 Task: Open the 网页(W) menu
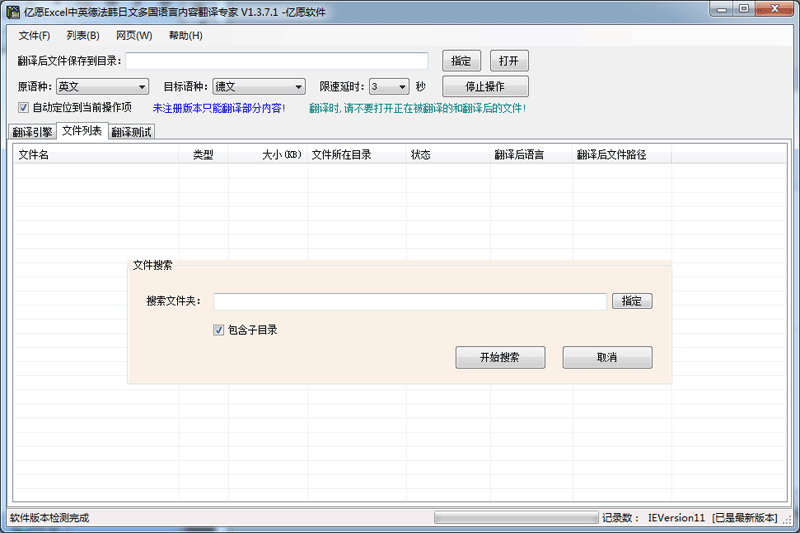point(134,35)
